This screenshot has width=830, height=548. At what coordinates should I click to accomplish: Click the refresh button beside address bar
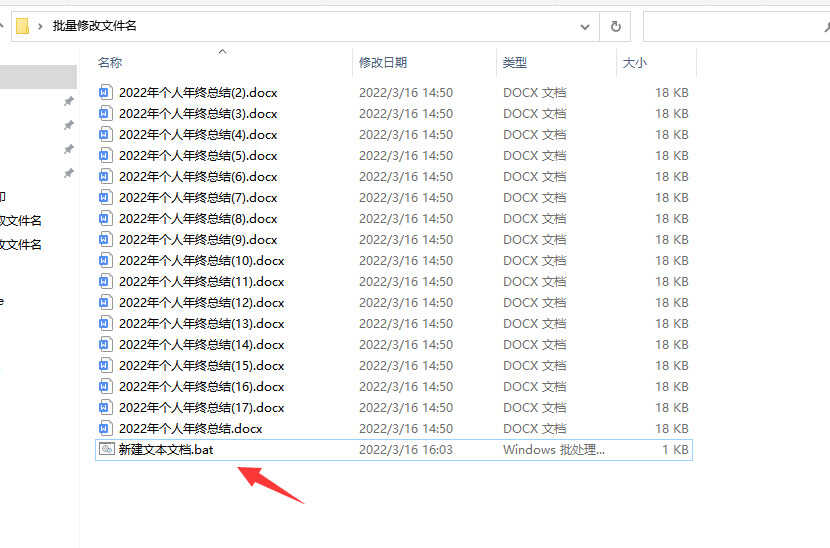(x=616, y=26)
